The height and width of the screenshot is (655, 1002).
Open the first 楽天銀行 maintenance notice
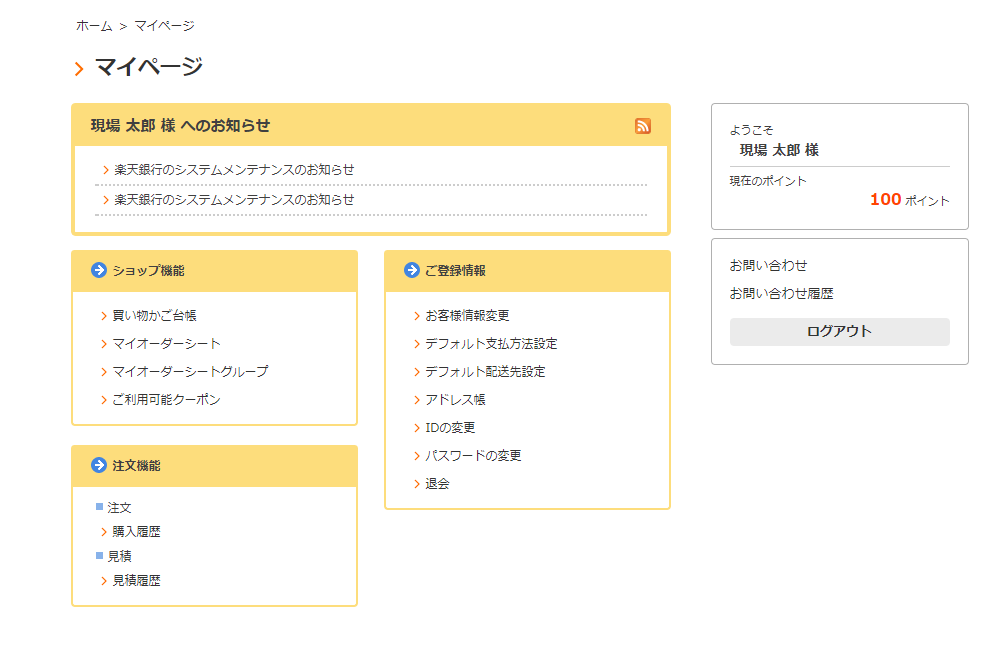tap(234, 170)
